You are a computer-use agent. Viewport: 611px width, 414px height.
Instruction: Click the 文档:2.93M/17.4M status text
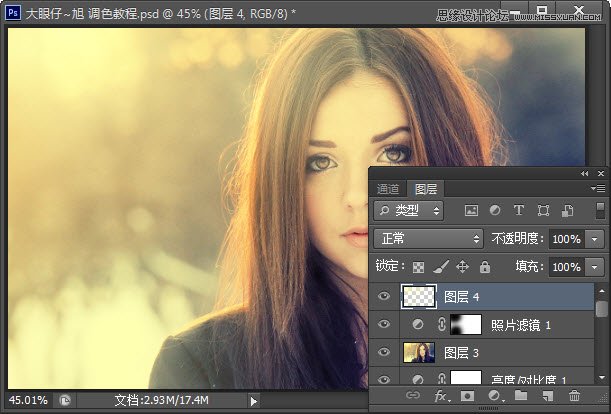(161, 400)
